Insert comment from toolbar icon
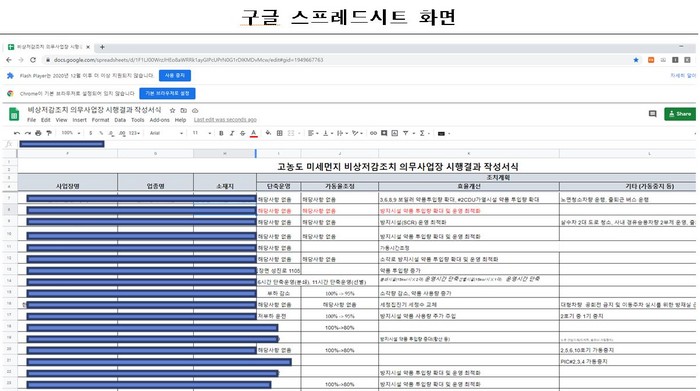This screenshot has height=391, width=700. [384, 133]
